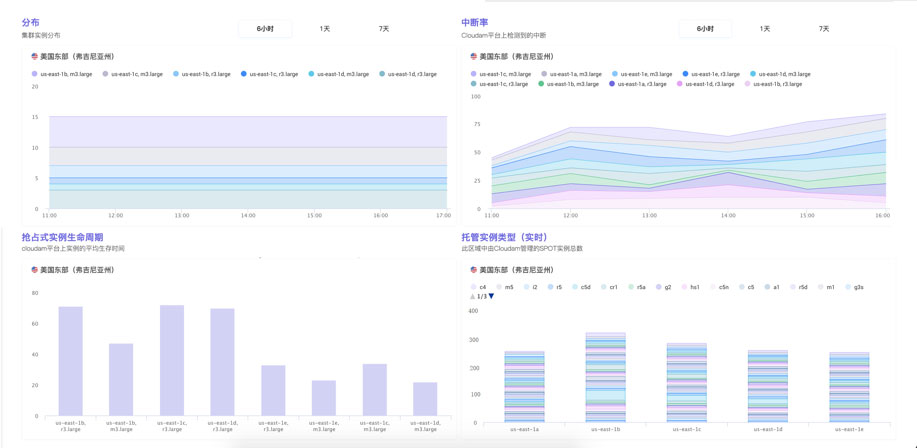This screenshot has height=448, width=917.
Task: Click the us-east-1c stacked bar
Action: pos(687,382)
